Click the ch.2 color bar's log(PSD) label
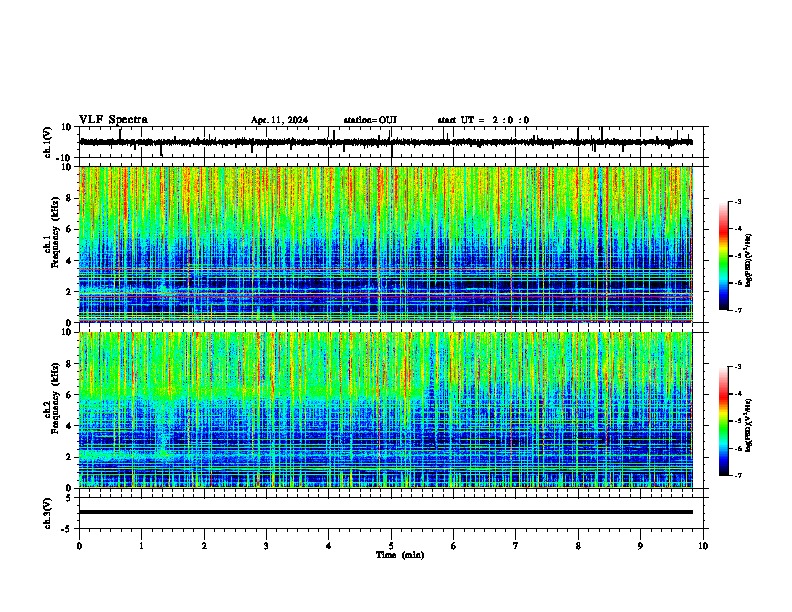792x612 pixels. 749,425
